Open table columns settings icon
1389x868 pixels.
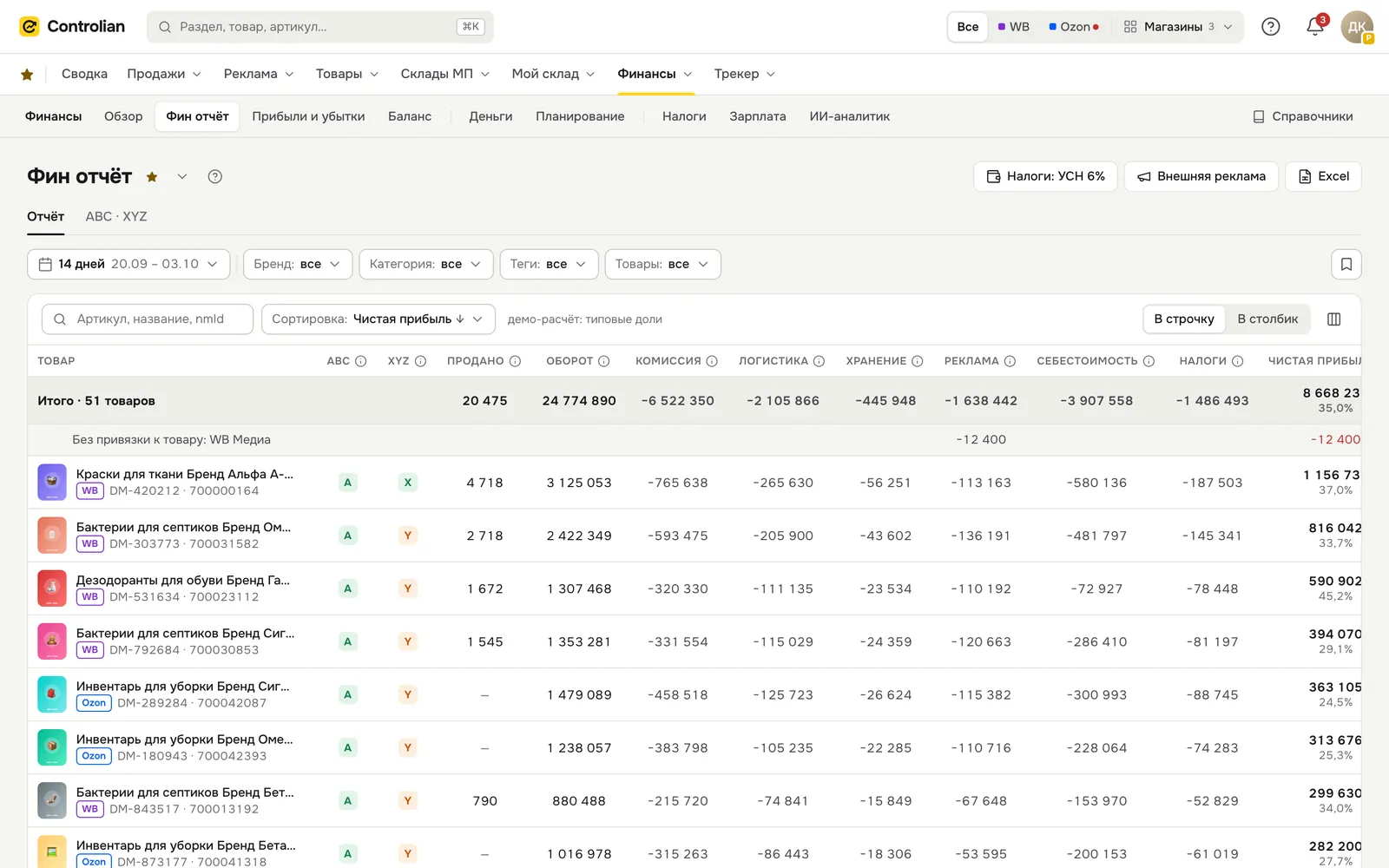pyautogui.click(x=1334, y=319)
